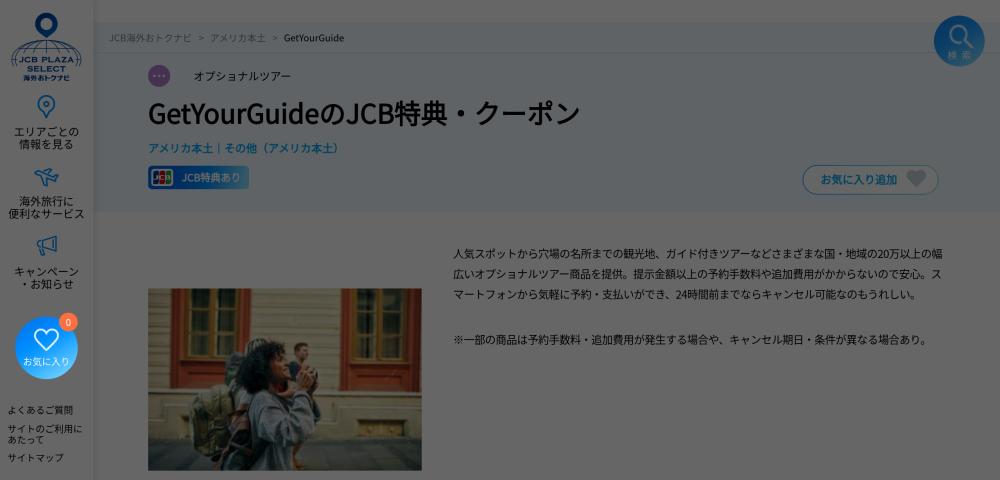Click the JCB card logo in badge
The image size is (1000, 480).
pos(162,177)
